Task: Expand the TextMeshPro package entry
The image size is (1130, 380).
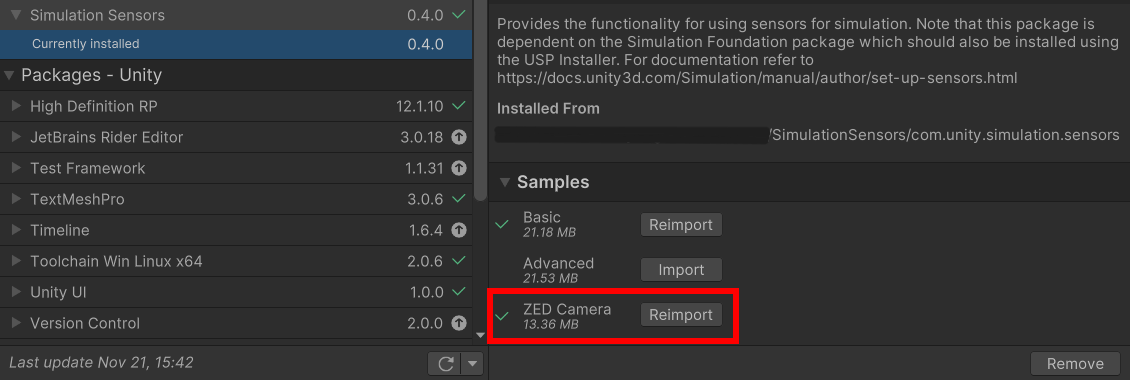Action: pyautogui.click(x=17, y=199)
